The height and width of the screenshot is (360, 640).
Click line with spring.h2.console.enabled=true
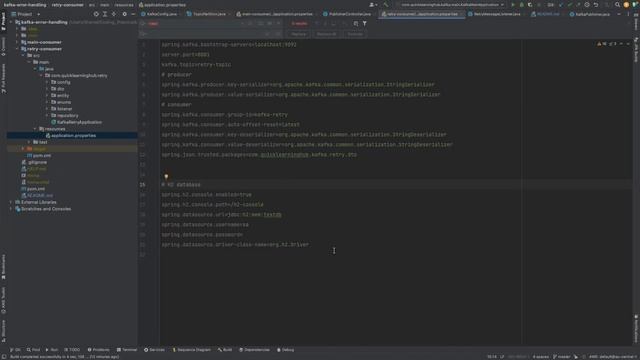click(207, 195)
